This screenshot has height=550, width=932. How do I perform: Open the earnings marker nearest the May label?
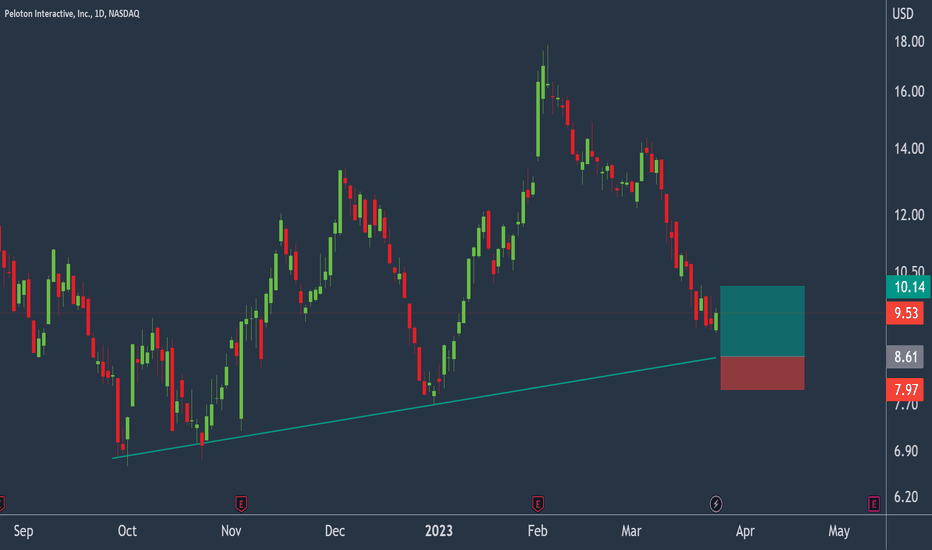point(873,504)
